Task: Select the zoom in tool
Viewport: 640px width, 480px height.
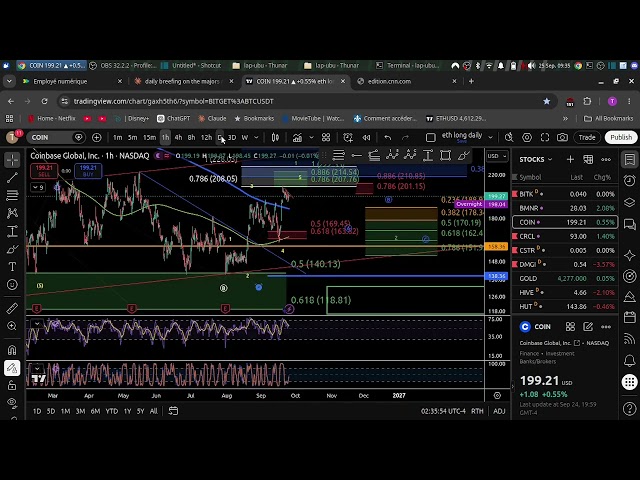Action: [12, 326]
